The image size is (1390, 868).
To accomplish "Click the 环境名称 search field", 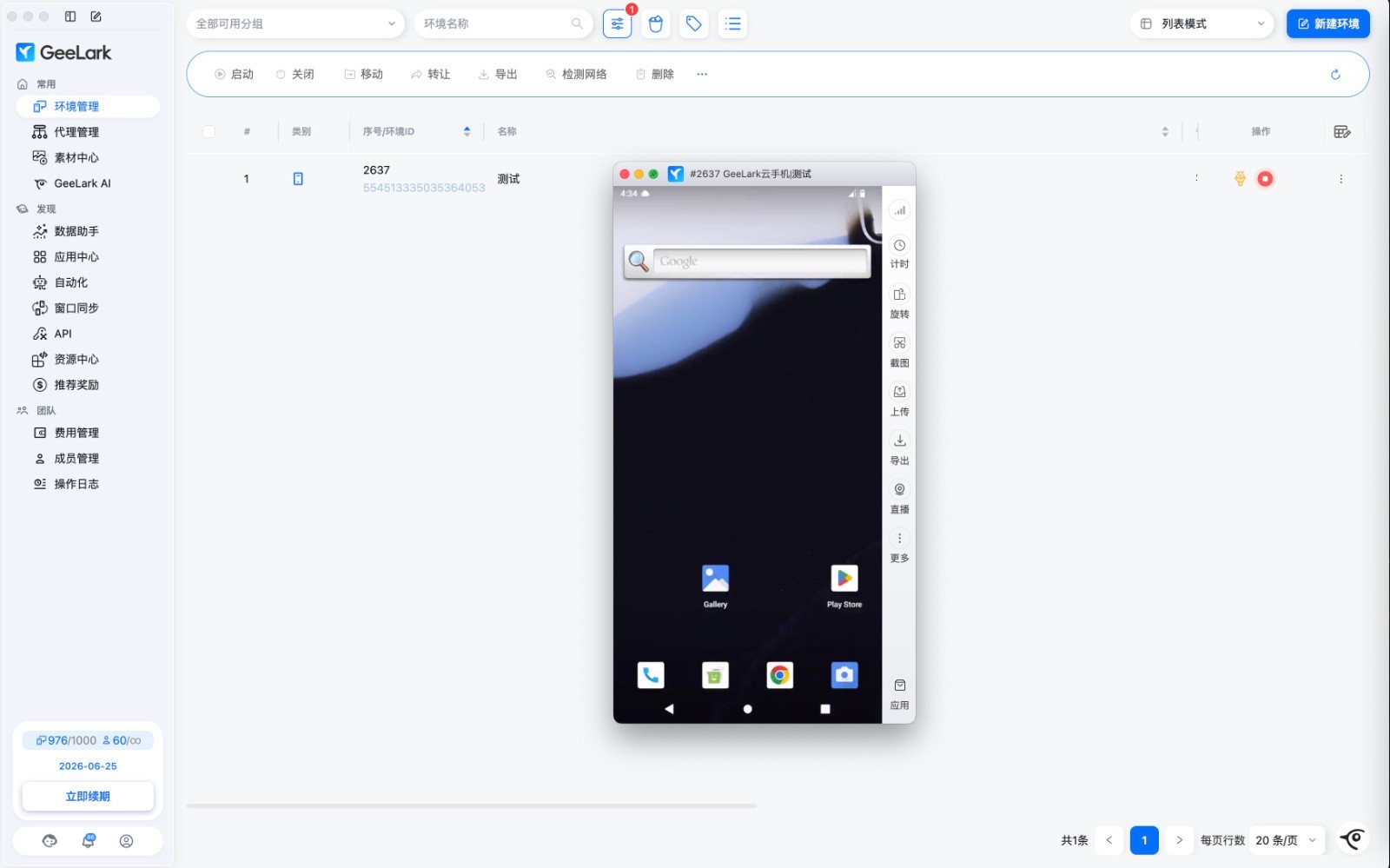I will click(495, 24).
